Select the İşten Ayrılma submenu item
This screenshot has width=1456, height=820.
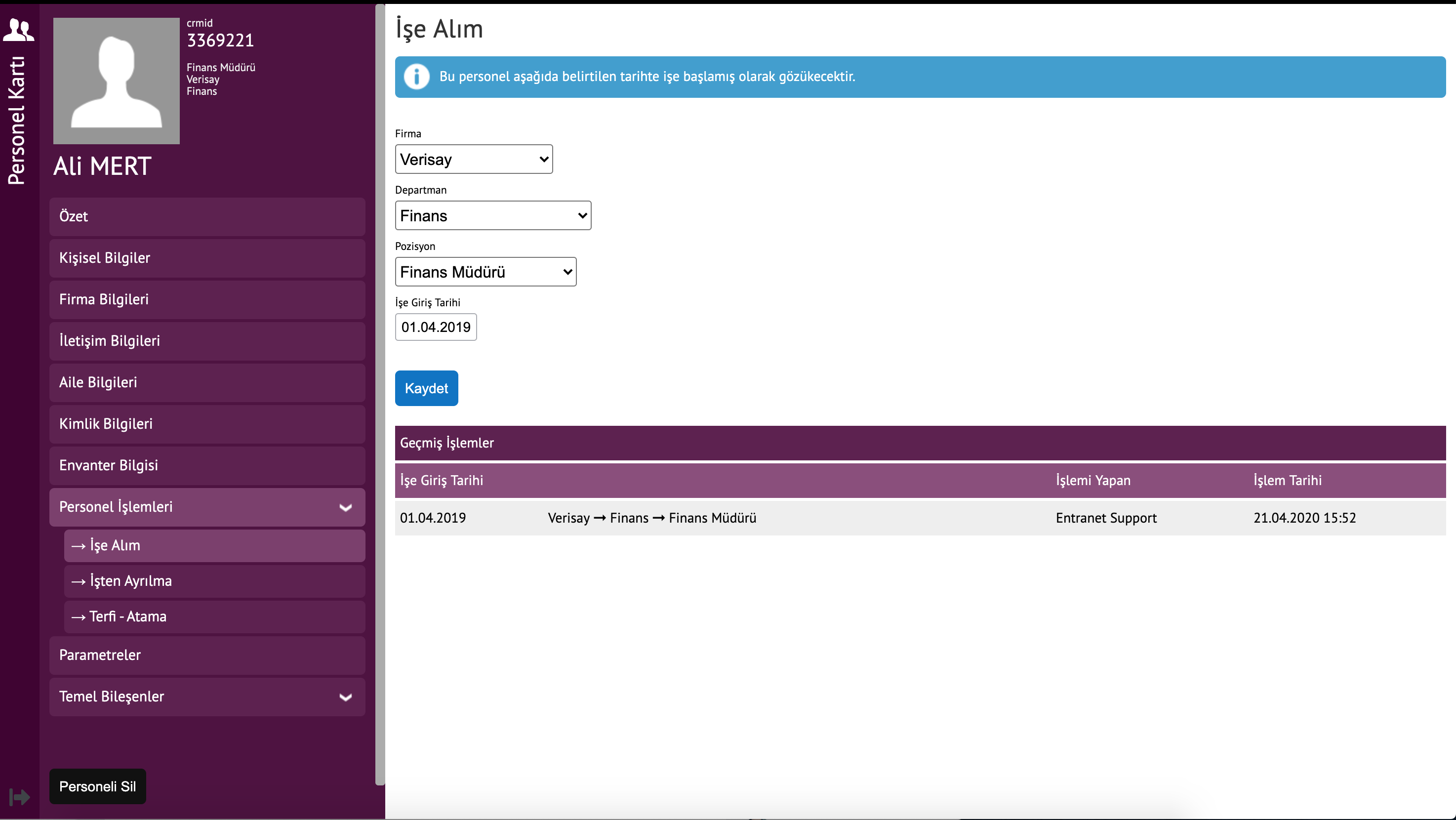(214, 581)
